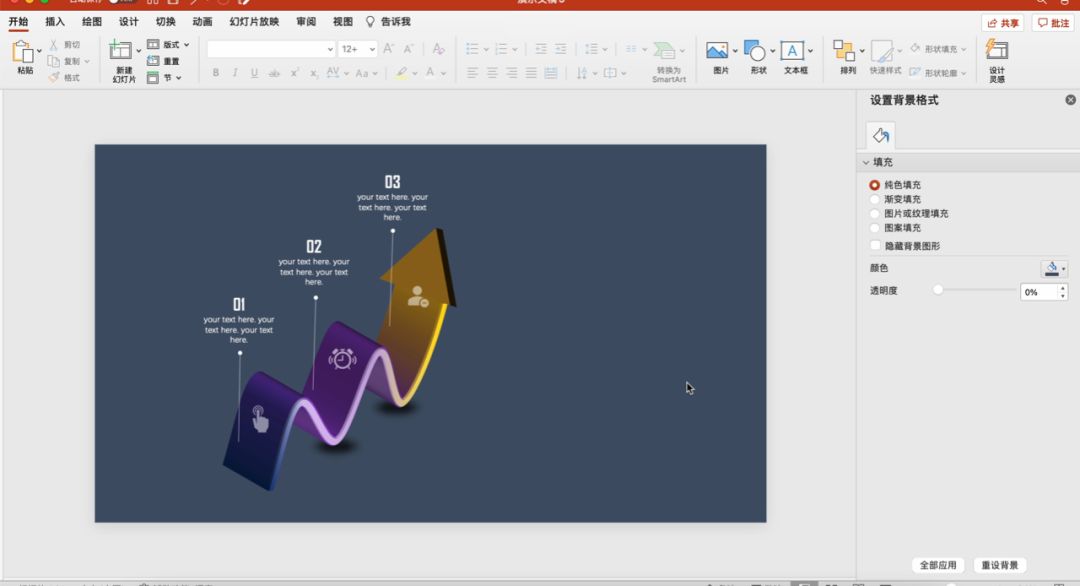The height and width of the screenshot is (586, 1080).
Task: Click the transparency (透明度) slider handle
Action: pos(937,290)
